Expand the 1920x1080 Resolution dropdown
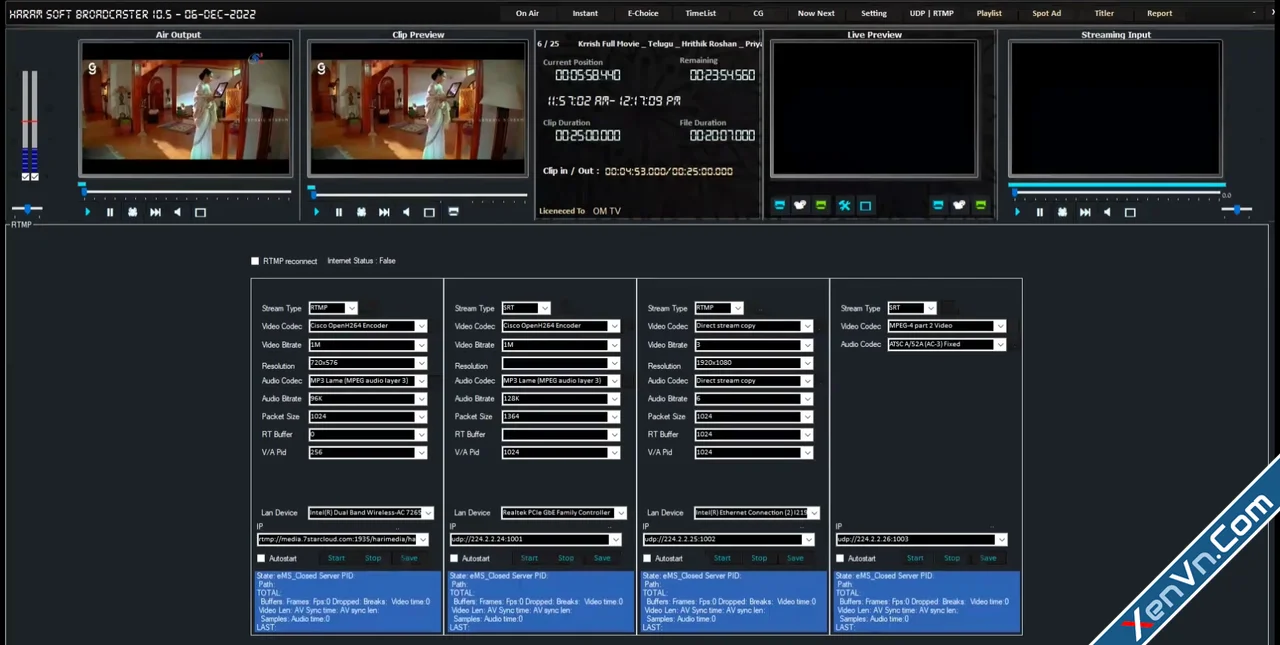 [x=753, y=365]
